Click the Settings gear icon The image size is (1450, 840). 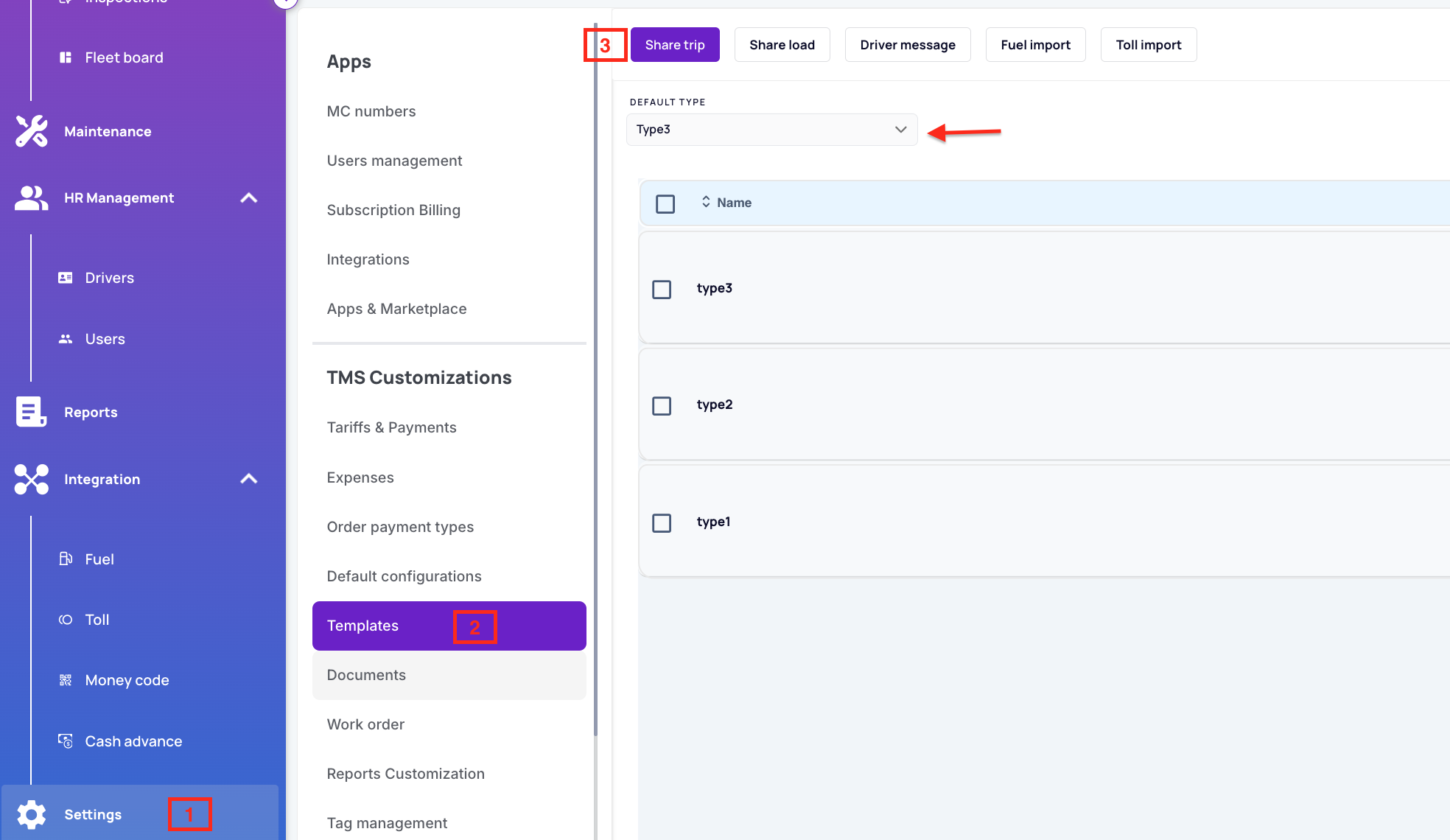(x=32, y=814)
